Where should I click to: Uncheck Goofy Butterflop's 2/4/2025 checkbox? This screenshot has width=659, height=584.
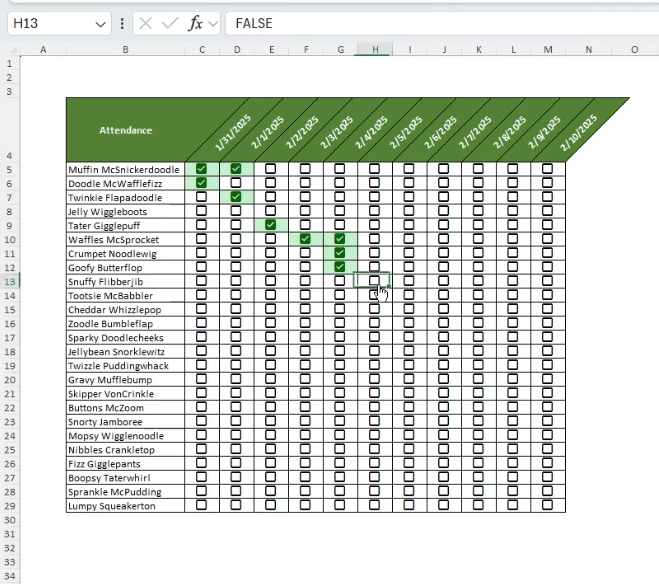tap(340, 267)
